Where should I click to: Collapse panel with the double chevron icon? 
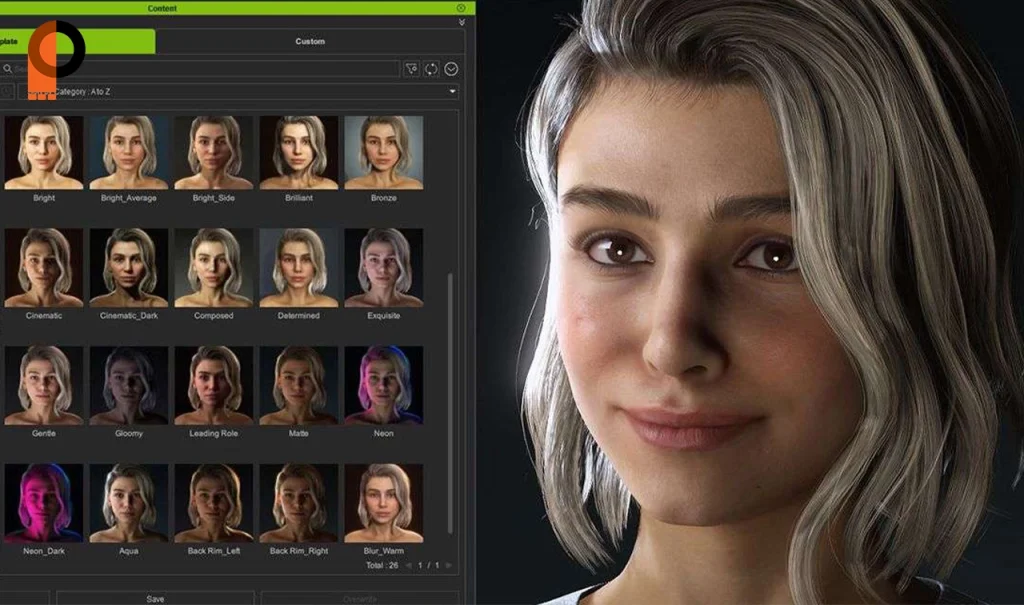[x=461, y=22]
